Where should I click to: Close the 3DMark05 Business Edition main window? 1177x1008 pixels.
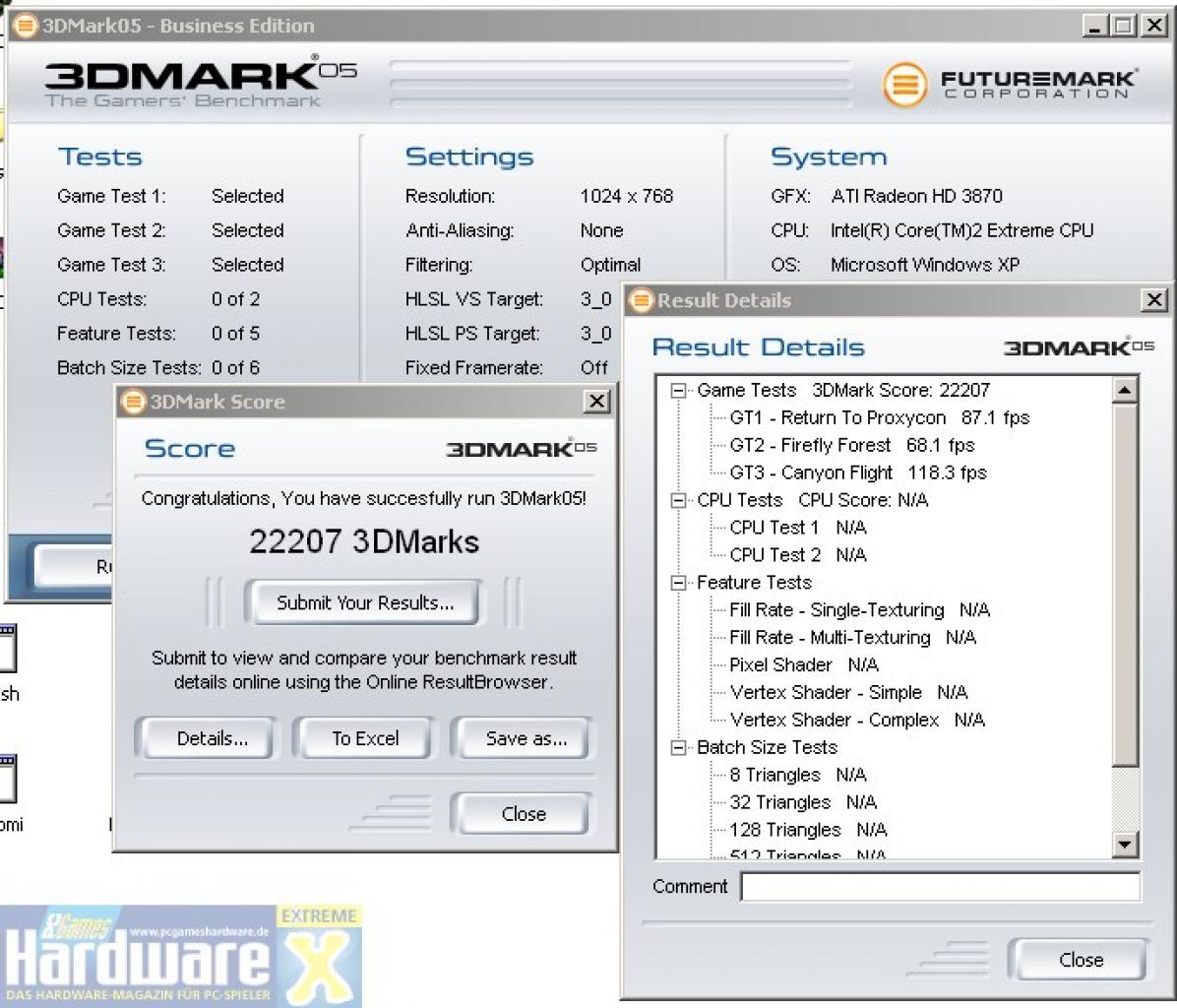click(1153, 27)
